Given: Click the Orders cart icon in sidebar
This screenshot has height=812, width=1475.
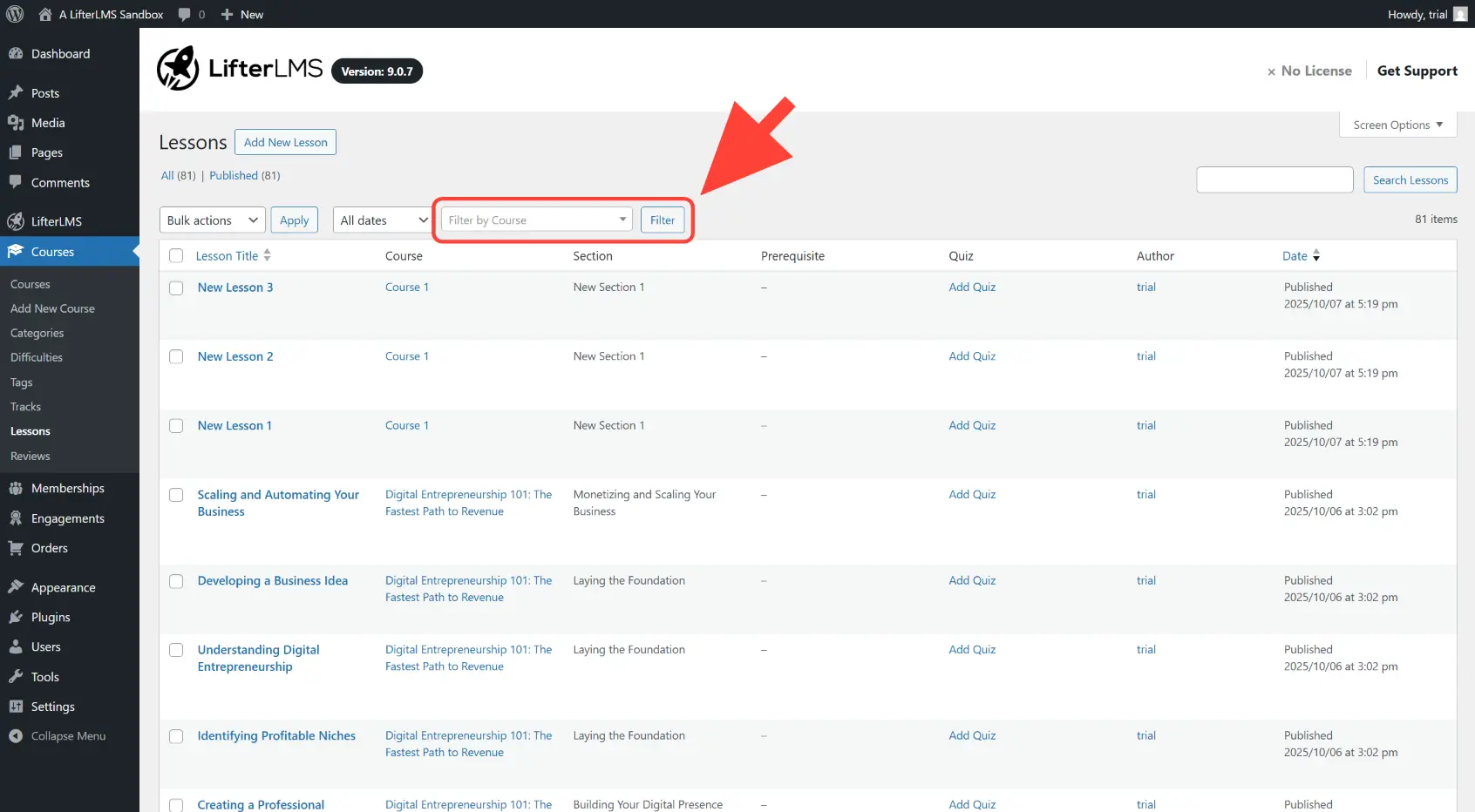Looking at the screenshot, I should click(17, 547).
